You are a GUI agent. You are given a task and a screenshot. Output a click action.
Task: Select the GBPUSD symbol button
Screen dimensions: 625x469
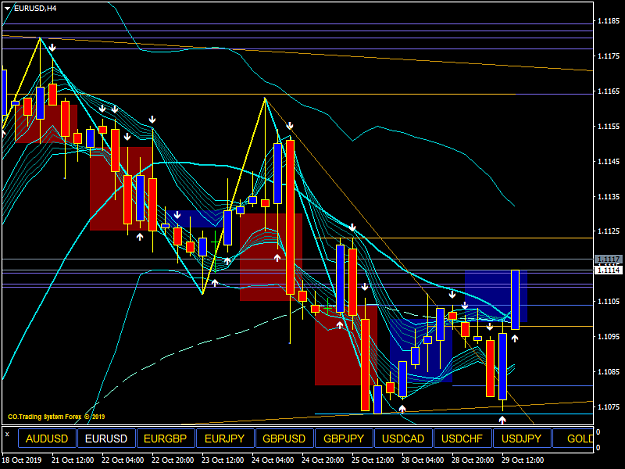tap(284, 439)
